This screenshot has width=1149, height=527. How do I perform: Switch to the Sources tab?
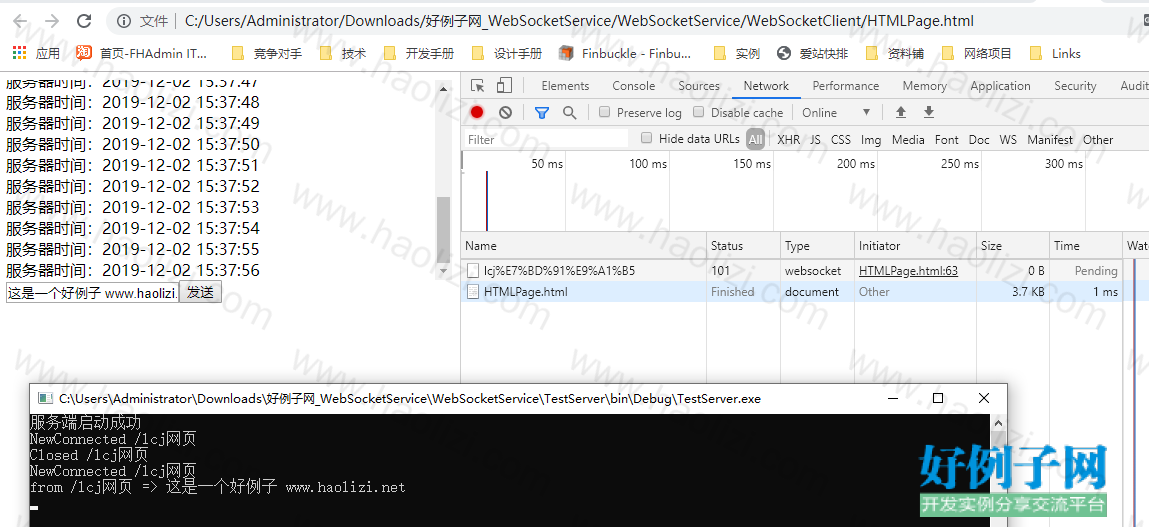(699, 86)
